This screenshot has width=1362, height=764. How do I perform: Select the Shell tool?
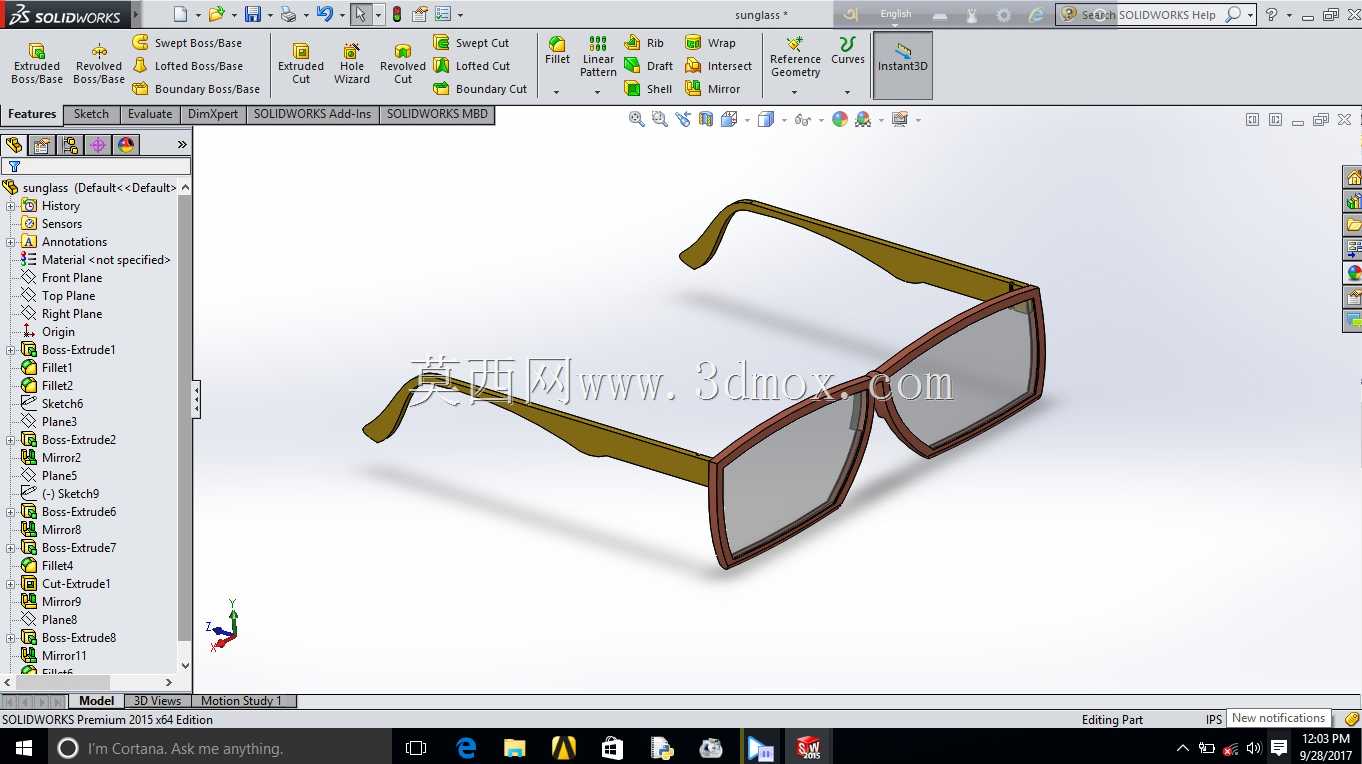[648, 89]
